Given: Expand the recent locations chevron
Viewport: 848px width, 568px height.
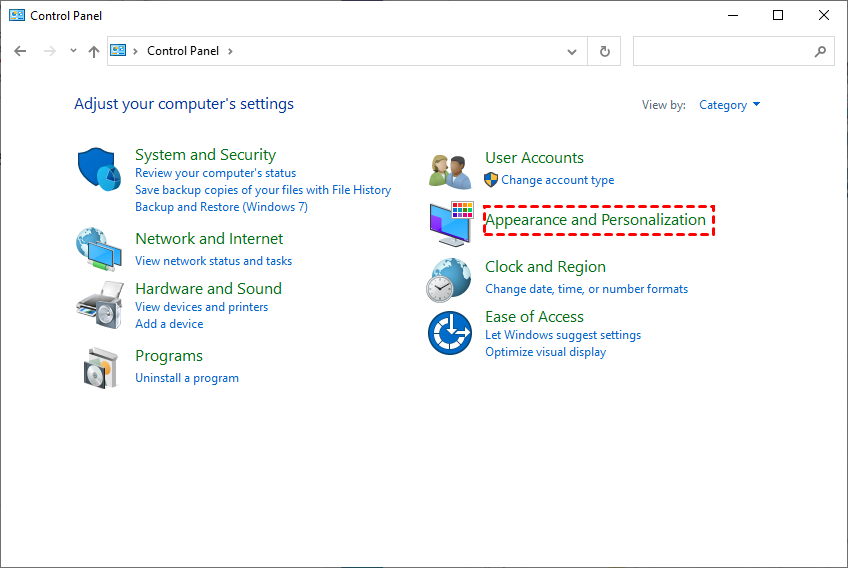Looking at the screenshot, I should pos(73,51).
